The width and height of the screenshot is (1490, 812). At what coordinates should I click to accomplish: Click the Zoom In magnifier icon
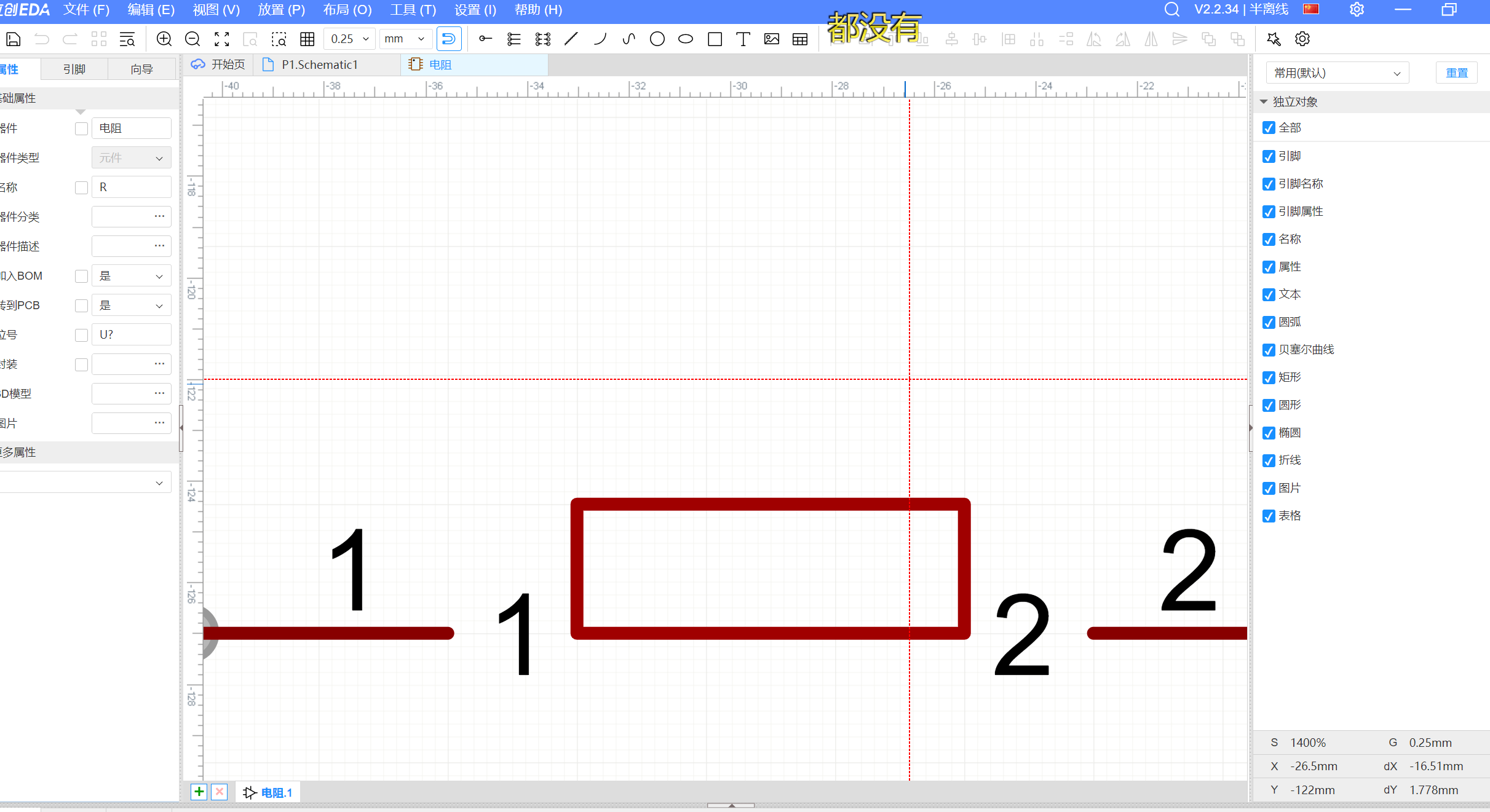point(164,39)
